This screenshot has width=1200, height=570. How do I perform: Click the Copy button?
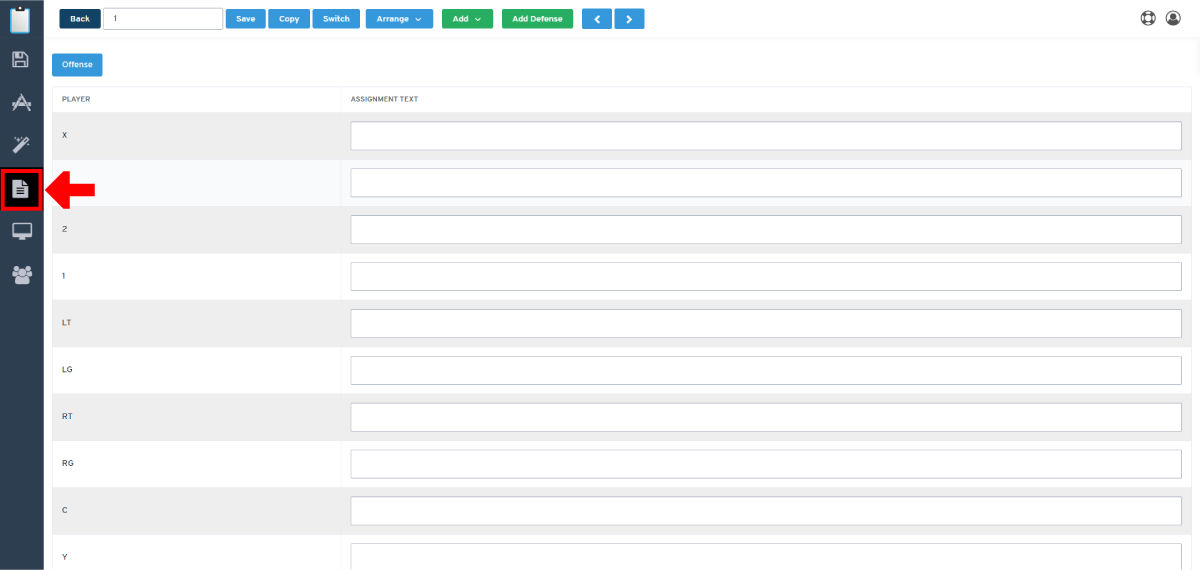(289, 19)
